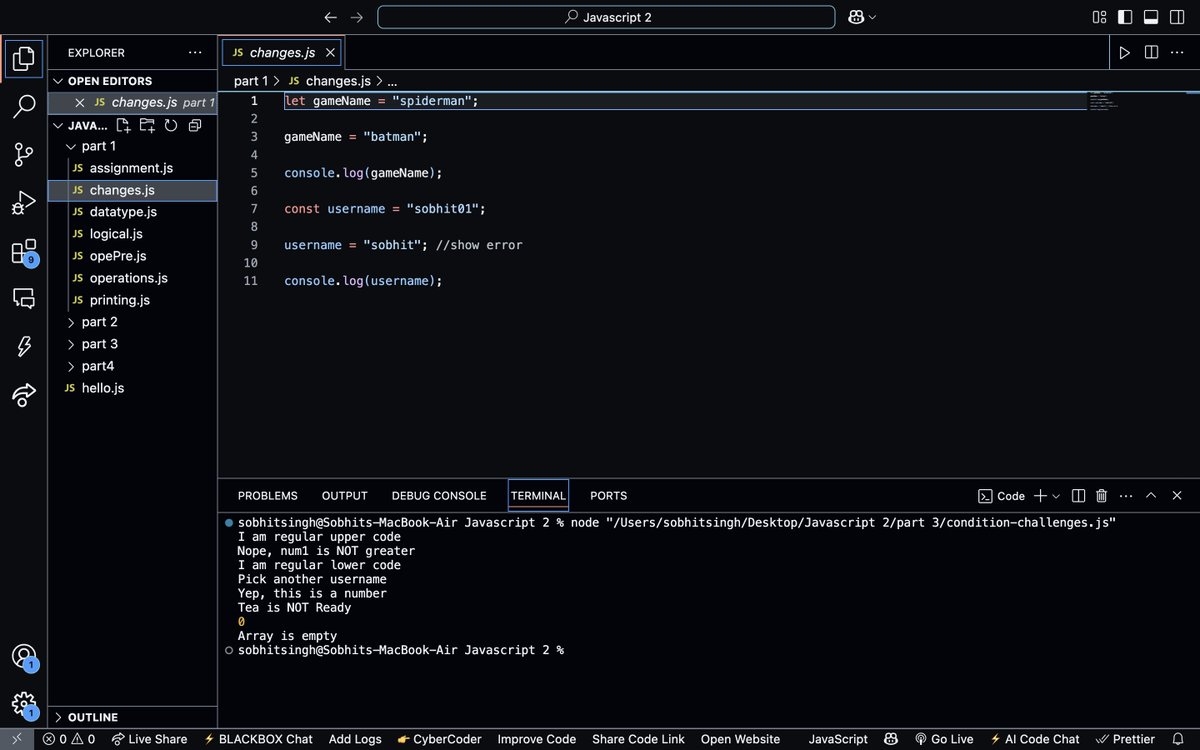Toggle bottom panel visibility
The height and width of the screenshot is (750, 1200).
[x=1151, y=17]
